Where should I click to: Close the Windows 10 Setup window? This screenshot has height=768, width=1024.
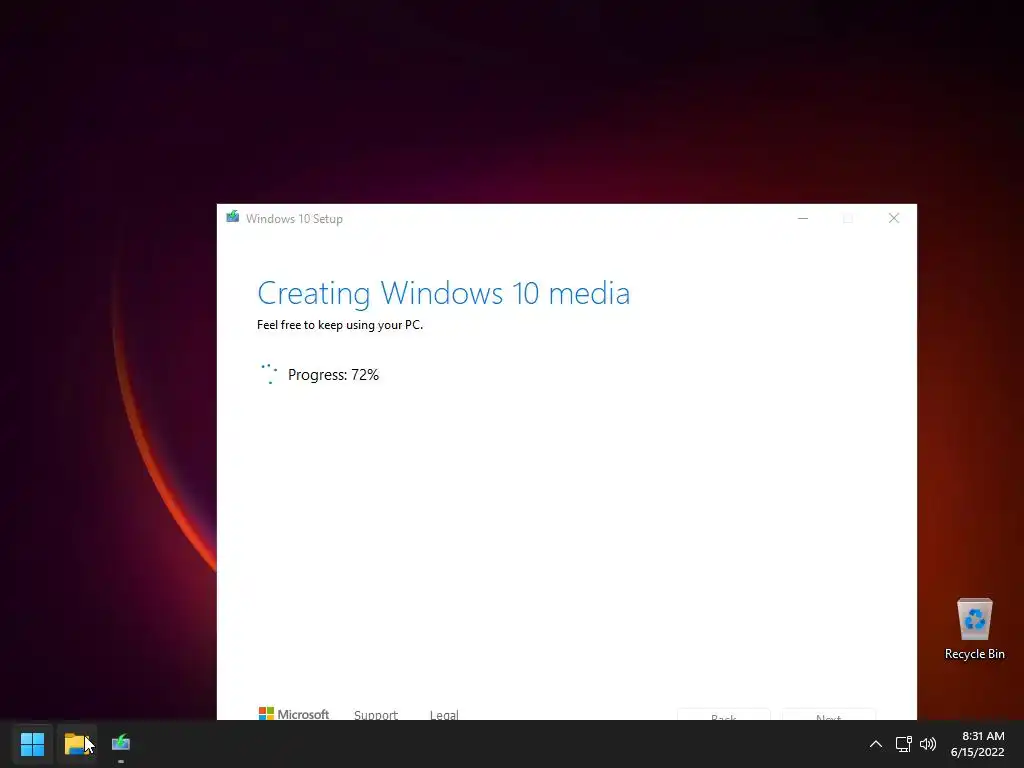coord(893,218)
